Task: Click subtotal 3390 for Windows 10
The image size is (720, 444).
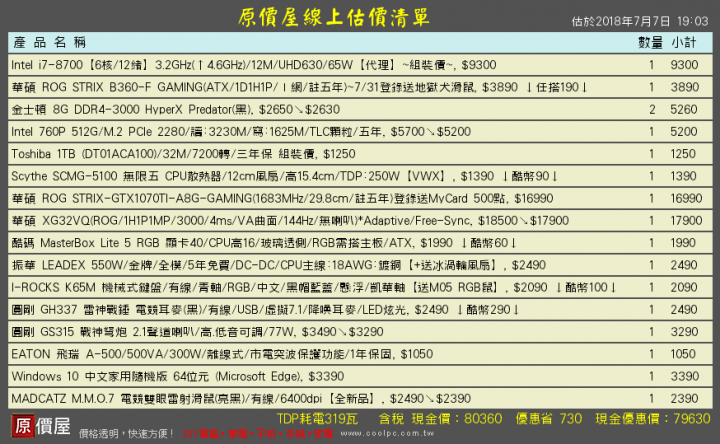Action: tap(684, 377)
